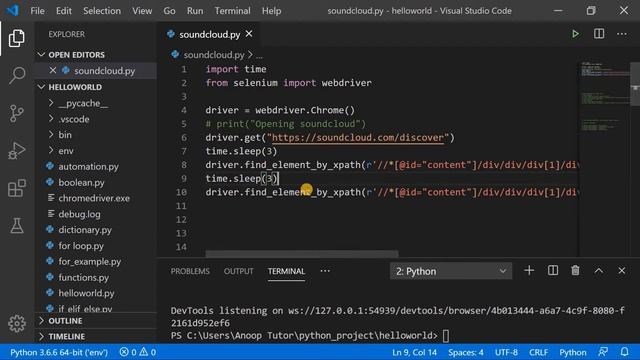Show more panel tabs ellipsis
Screen dimensions: 640x360
coord(325,271)
